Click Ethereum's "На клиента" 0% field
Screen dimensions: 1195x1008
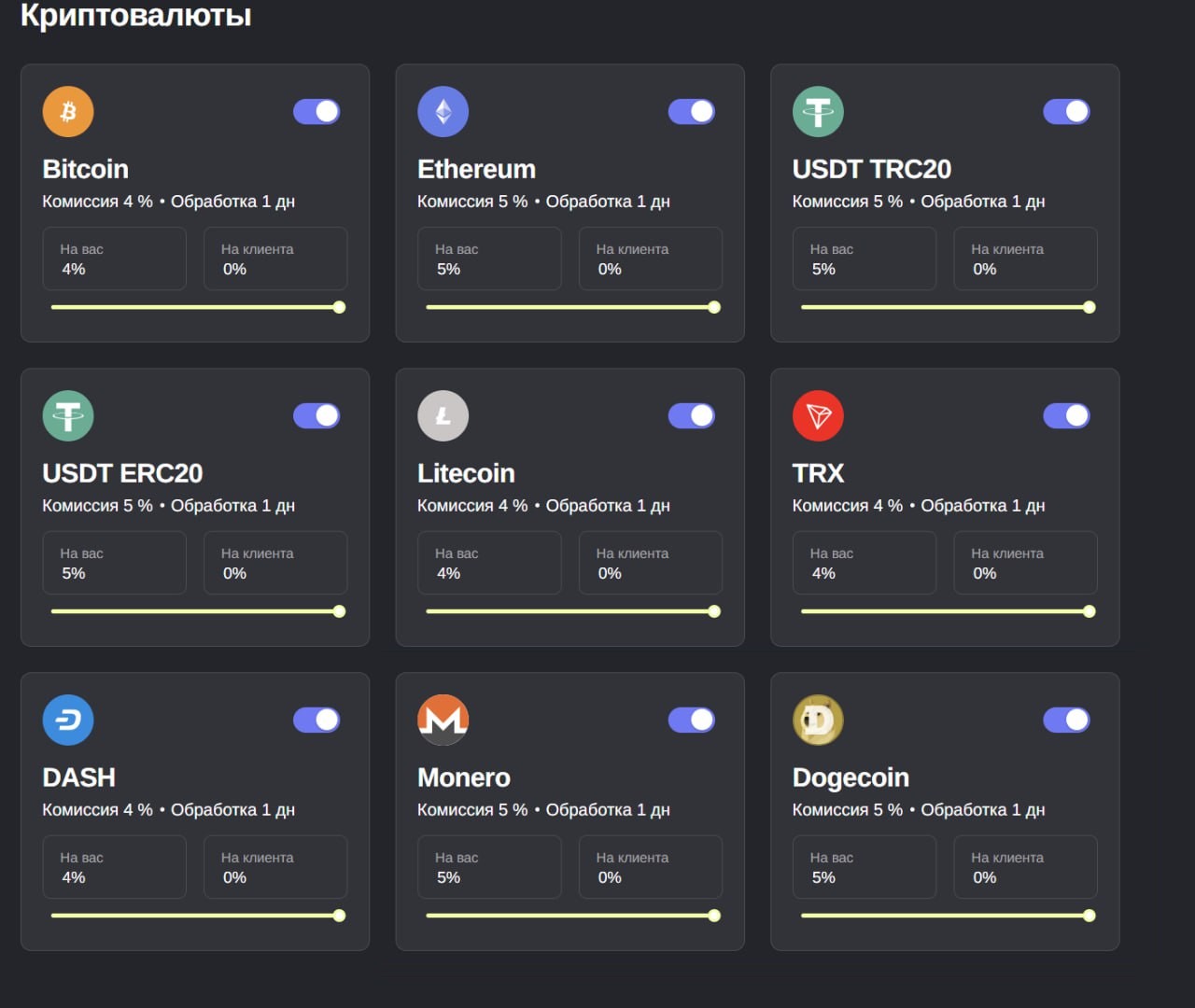pos(650,259)
